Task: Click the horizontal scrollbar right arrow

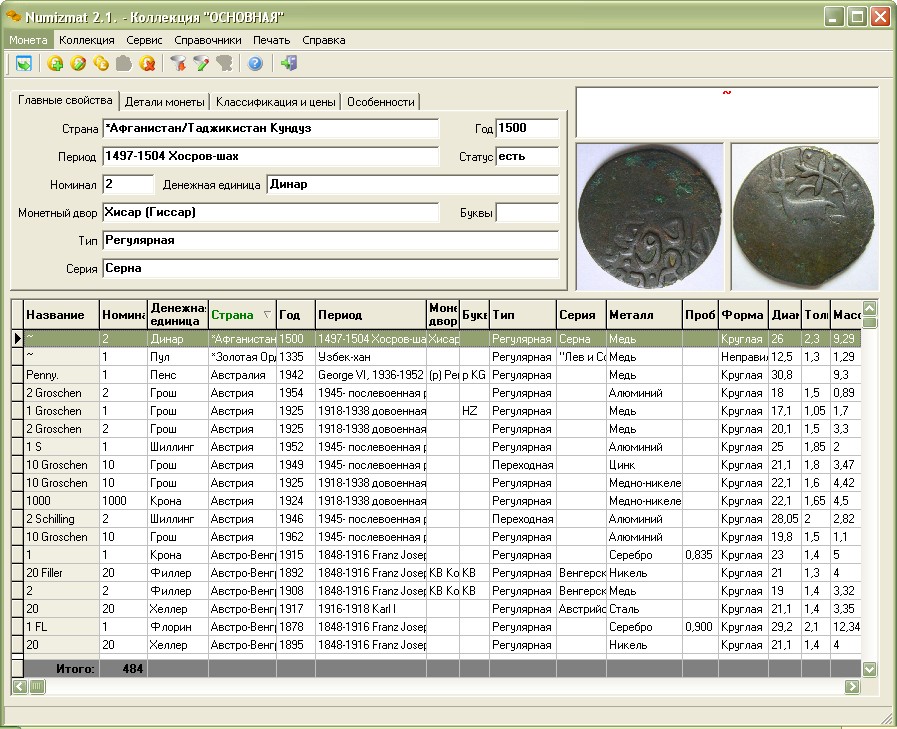Action: tap(852, 686)
